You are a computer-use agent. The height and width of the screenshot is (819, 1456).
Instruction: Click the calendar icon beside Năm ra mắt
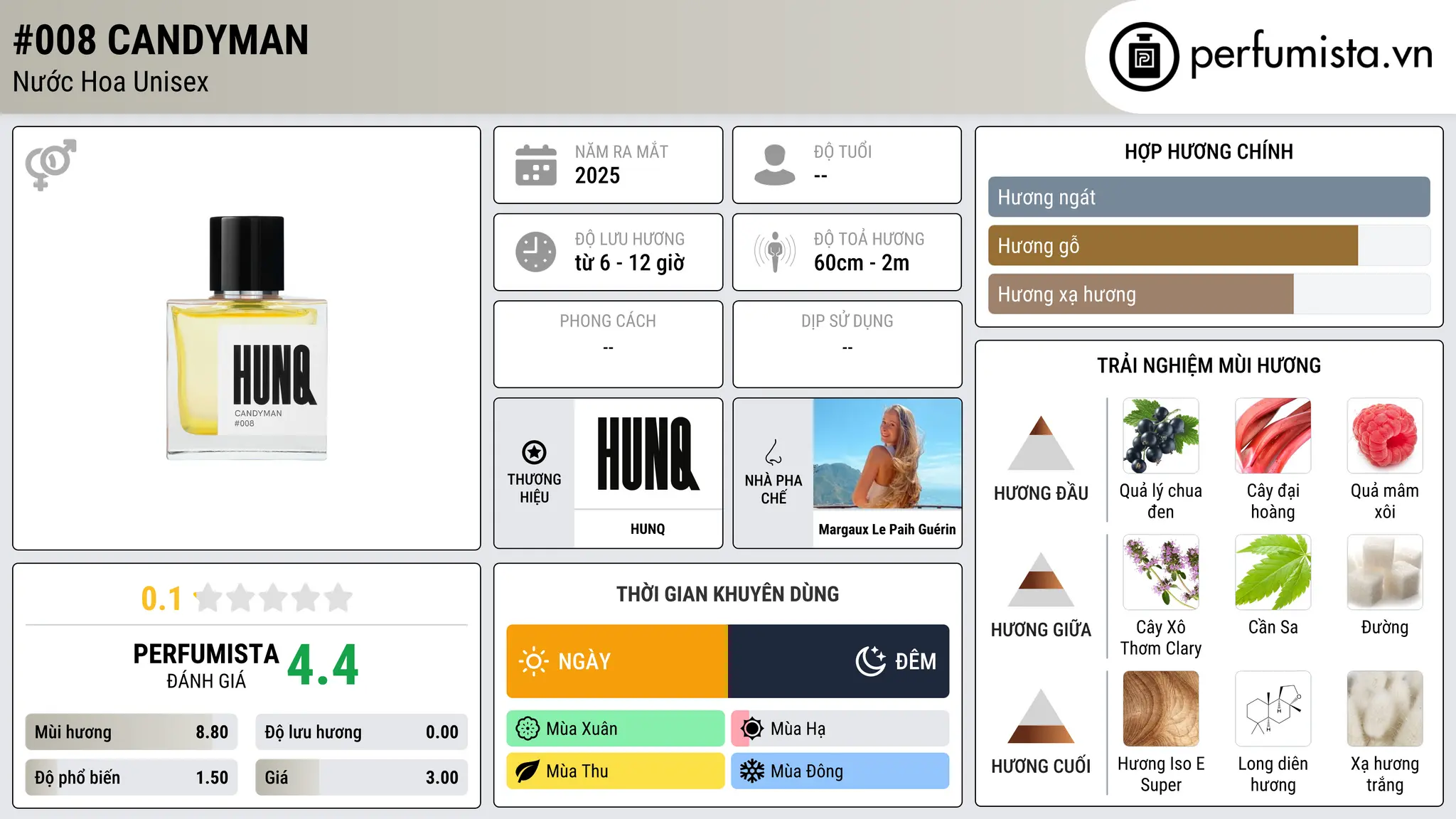(536, 165)
